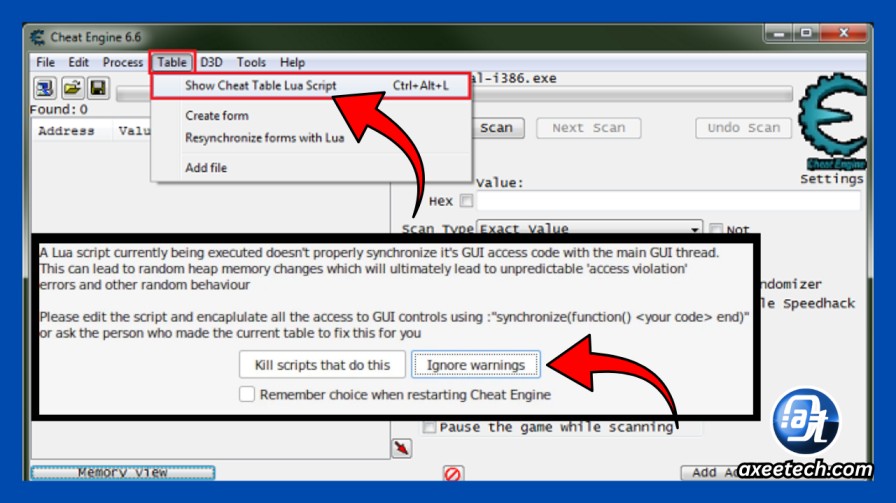Click Kill scripts that do this

click(x=322, y=365)
